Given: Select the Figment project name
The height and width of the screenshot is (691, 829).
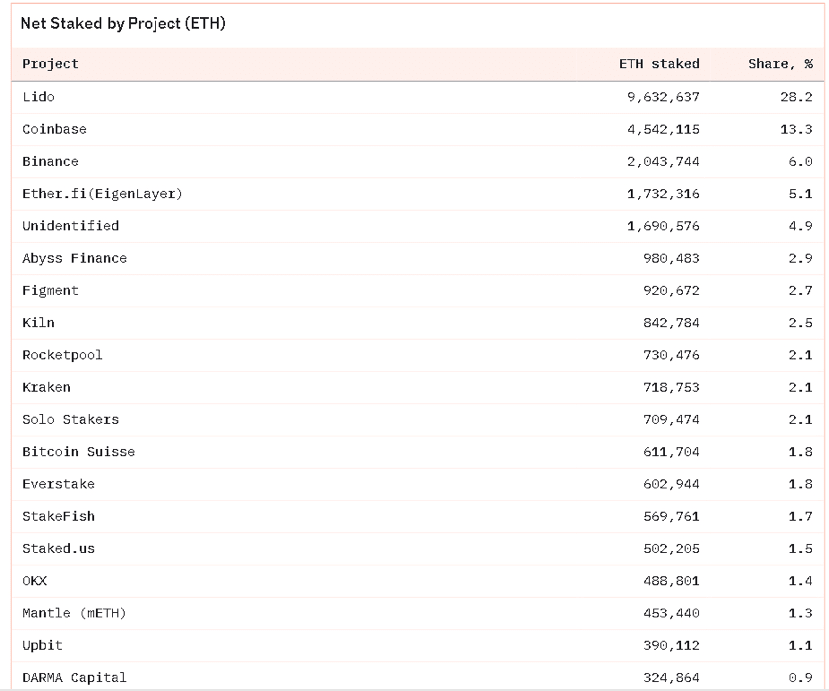Looking at the screenshot, I should 50,291.
